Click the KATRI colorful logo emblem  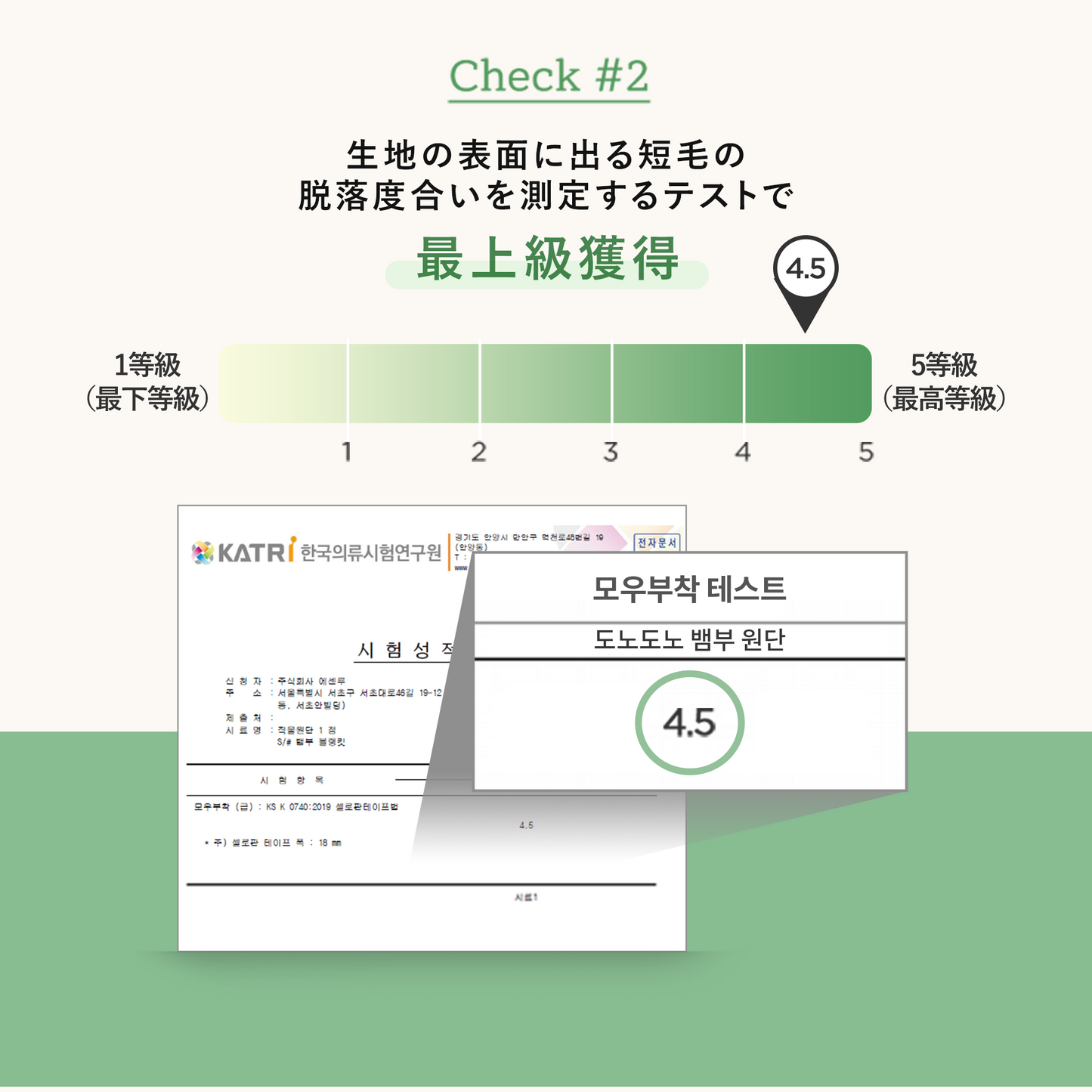pyautogui.click(x=203, y=552)
